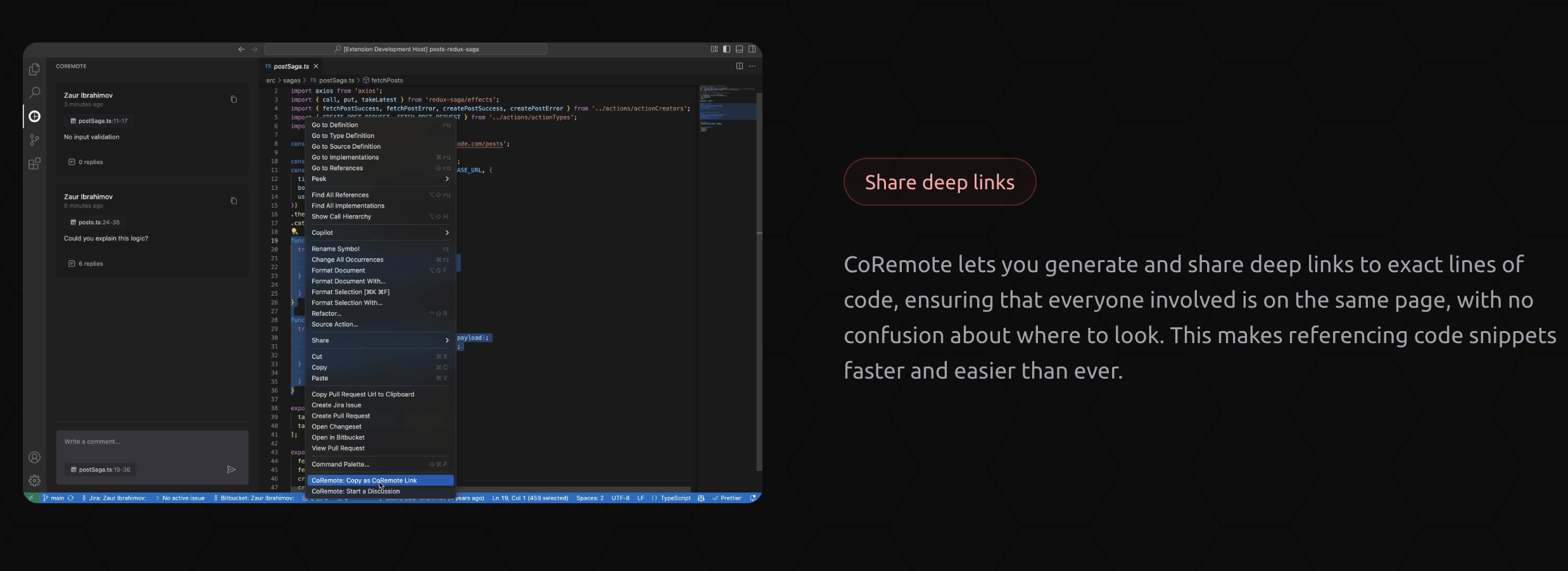Click the command center search box 'posts-redux-saga'
The image size is (1568, 571).
pos(406,49)
